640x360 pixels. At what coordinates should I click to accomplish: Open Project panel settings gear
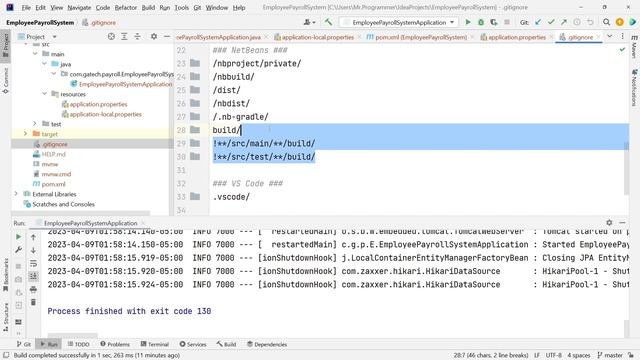click(154, 36)
